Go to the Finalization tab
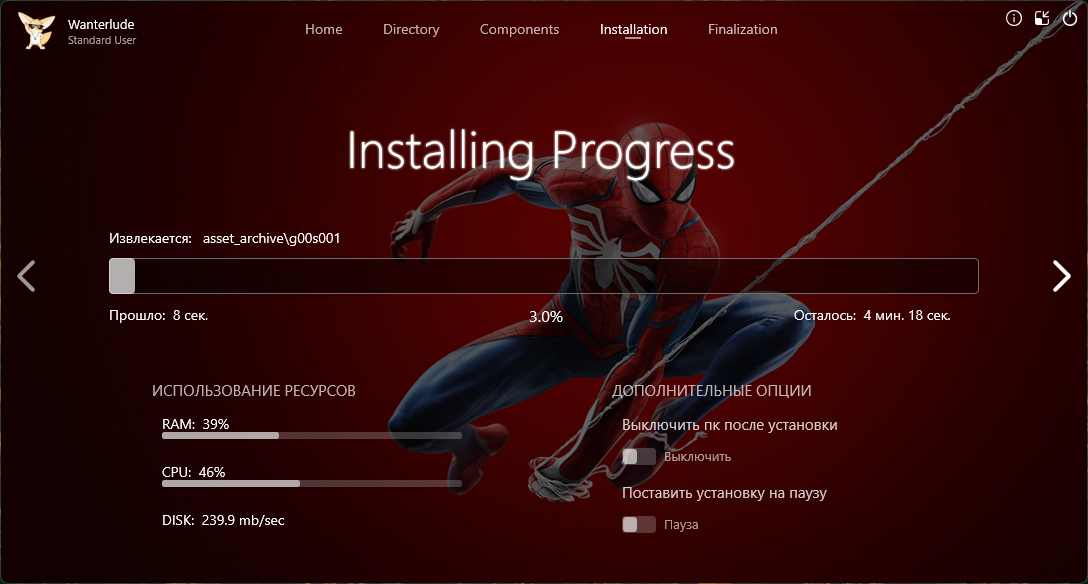This screenshot has height=584, width=1088. (742, 29)
